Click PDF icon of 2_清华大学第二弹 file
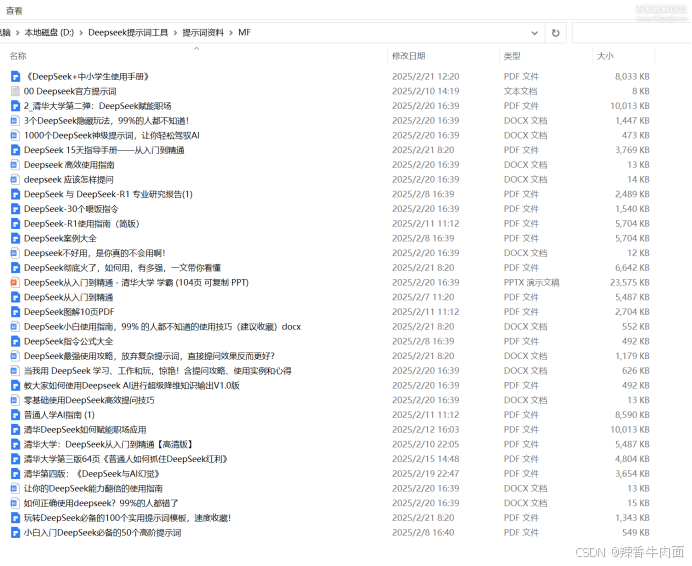The width and height of the screenshot is (692, 566). [15, 106]
